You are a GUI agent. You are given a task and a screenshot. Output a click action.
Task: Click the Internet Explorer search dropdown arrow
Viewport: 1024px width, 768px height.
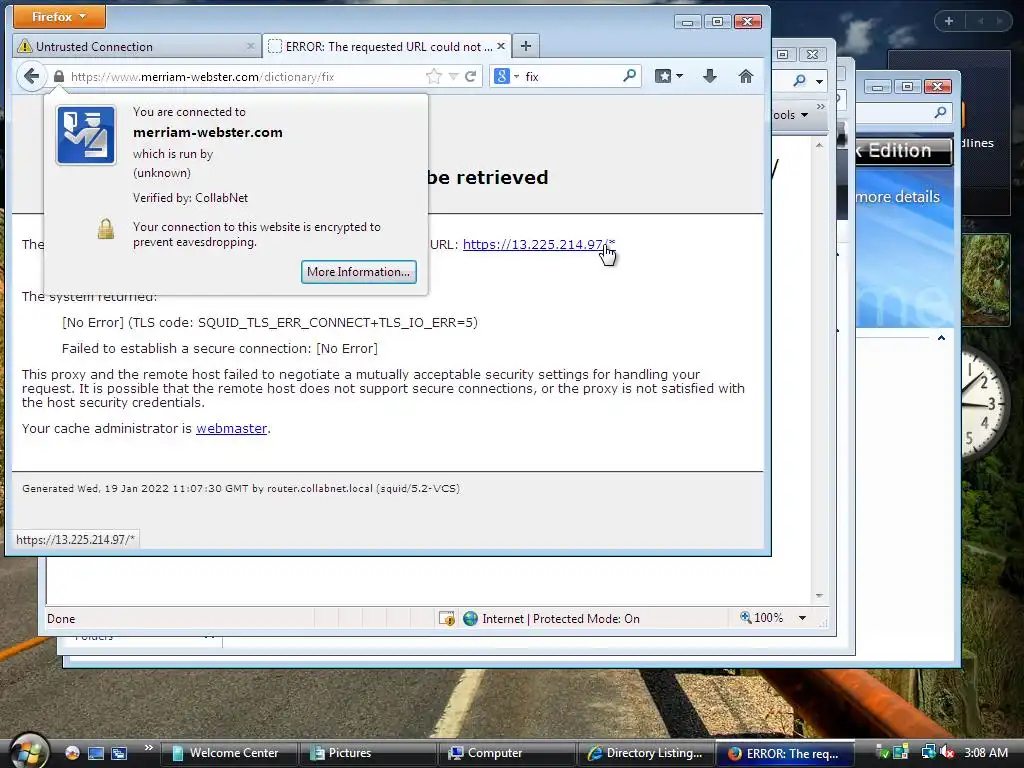coord(819,81)
